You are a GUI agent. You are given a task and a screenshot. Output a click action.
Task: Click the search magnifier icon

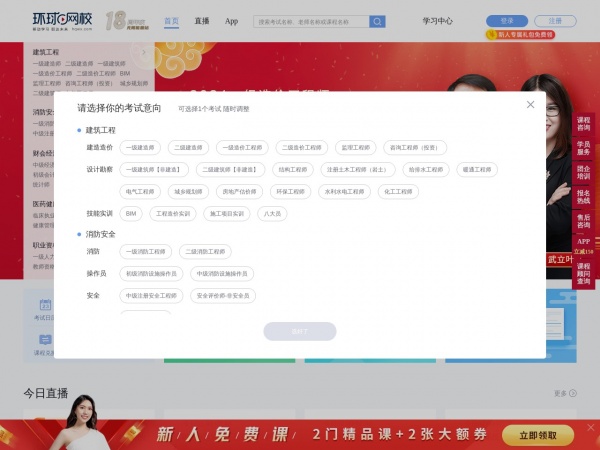point(377,21)
